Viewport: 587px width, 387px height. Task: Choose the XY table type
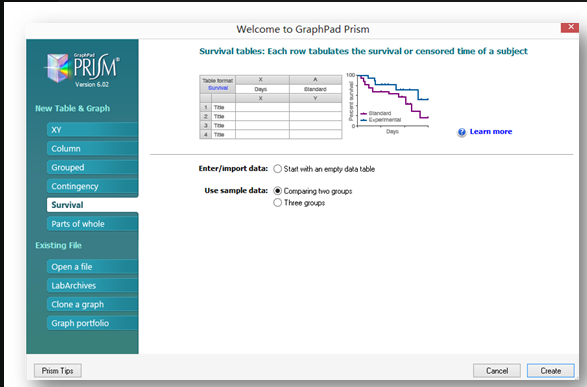pyautogui.click(x=92, y=129)
